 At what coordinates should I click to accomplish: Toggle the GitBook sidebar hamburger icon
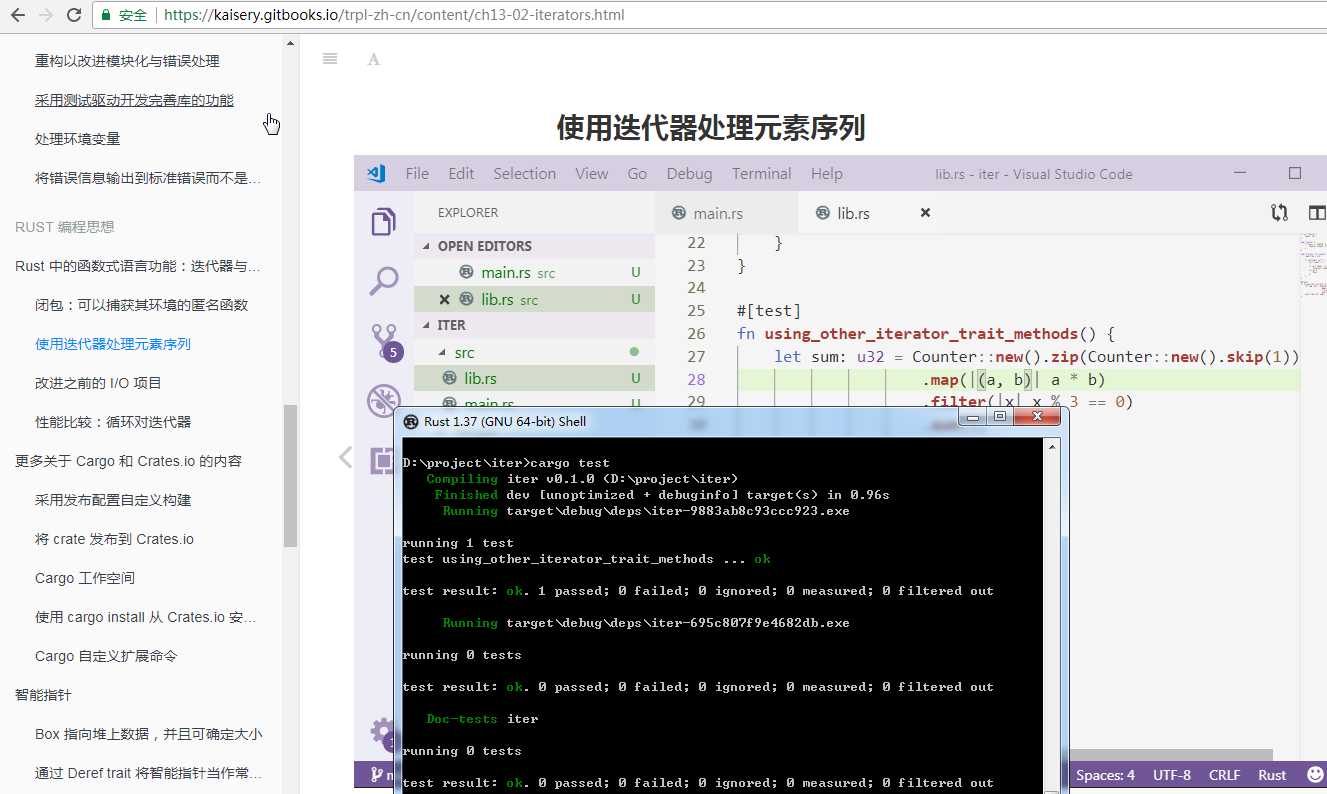330,59
